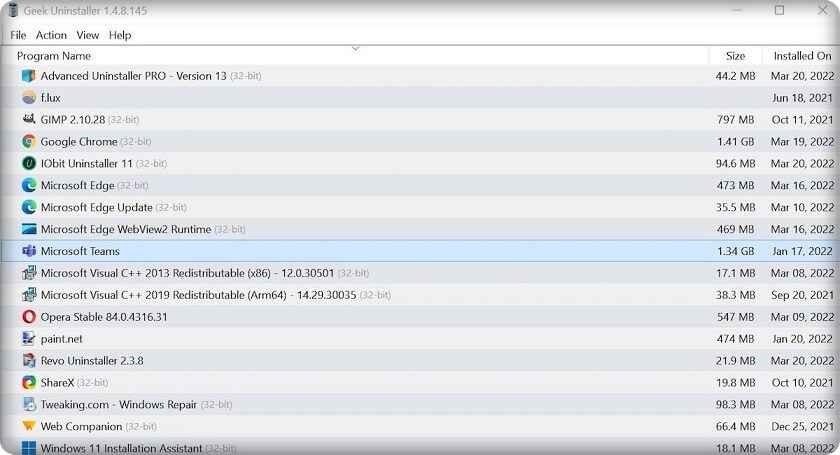Maximize the Geek Uninstaller window
Image resolution: width=840 pixels, height=455 pixels.
[779, 10]
